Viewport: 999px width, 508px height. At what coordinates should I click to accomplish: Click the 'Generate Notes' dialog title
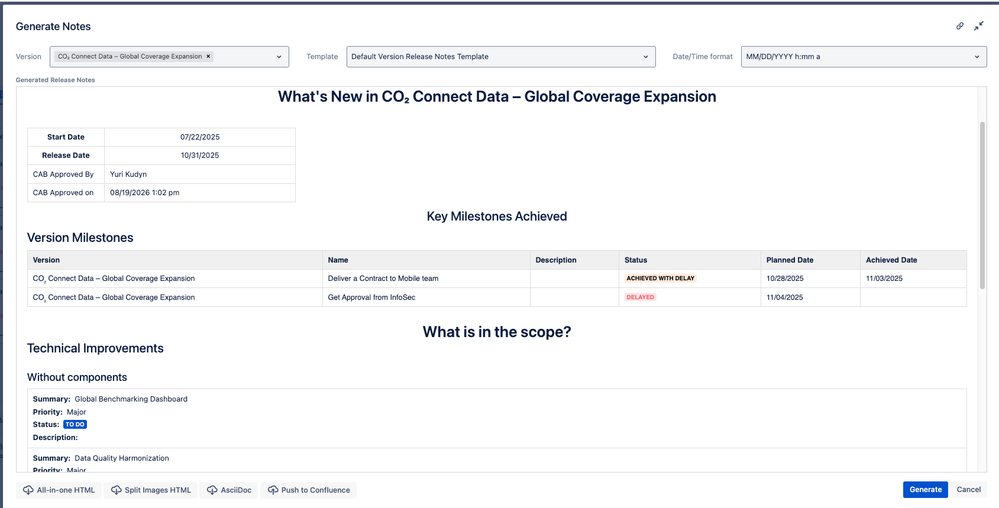53,26
